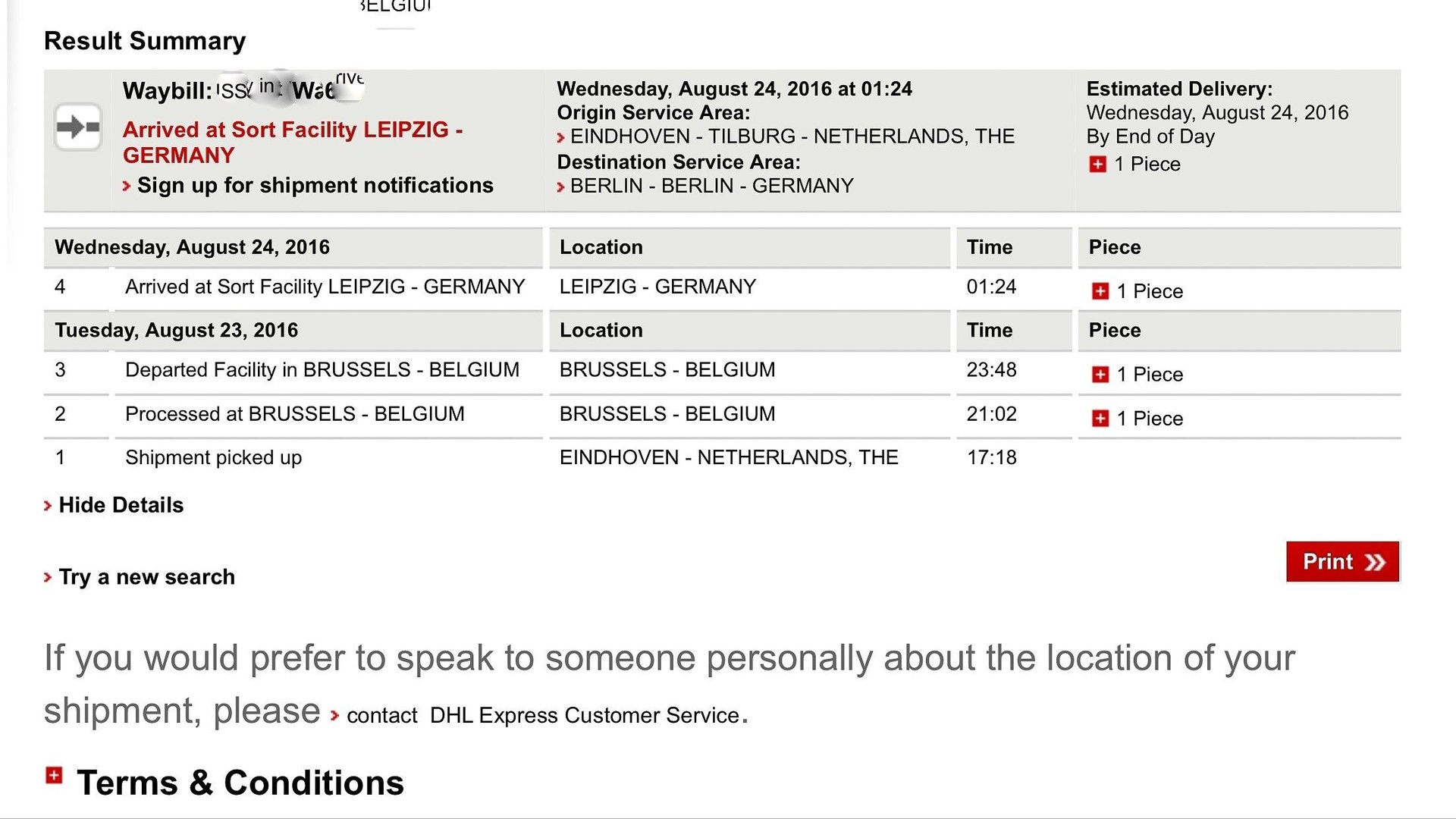Viewport: 1456px width, 819px height.
Task: Click the Terms & Conditions heading
Action: [x=240, y=783]
